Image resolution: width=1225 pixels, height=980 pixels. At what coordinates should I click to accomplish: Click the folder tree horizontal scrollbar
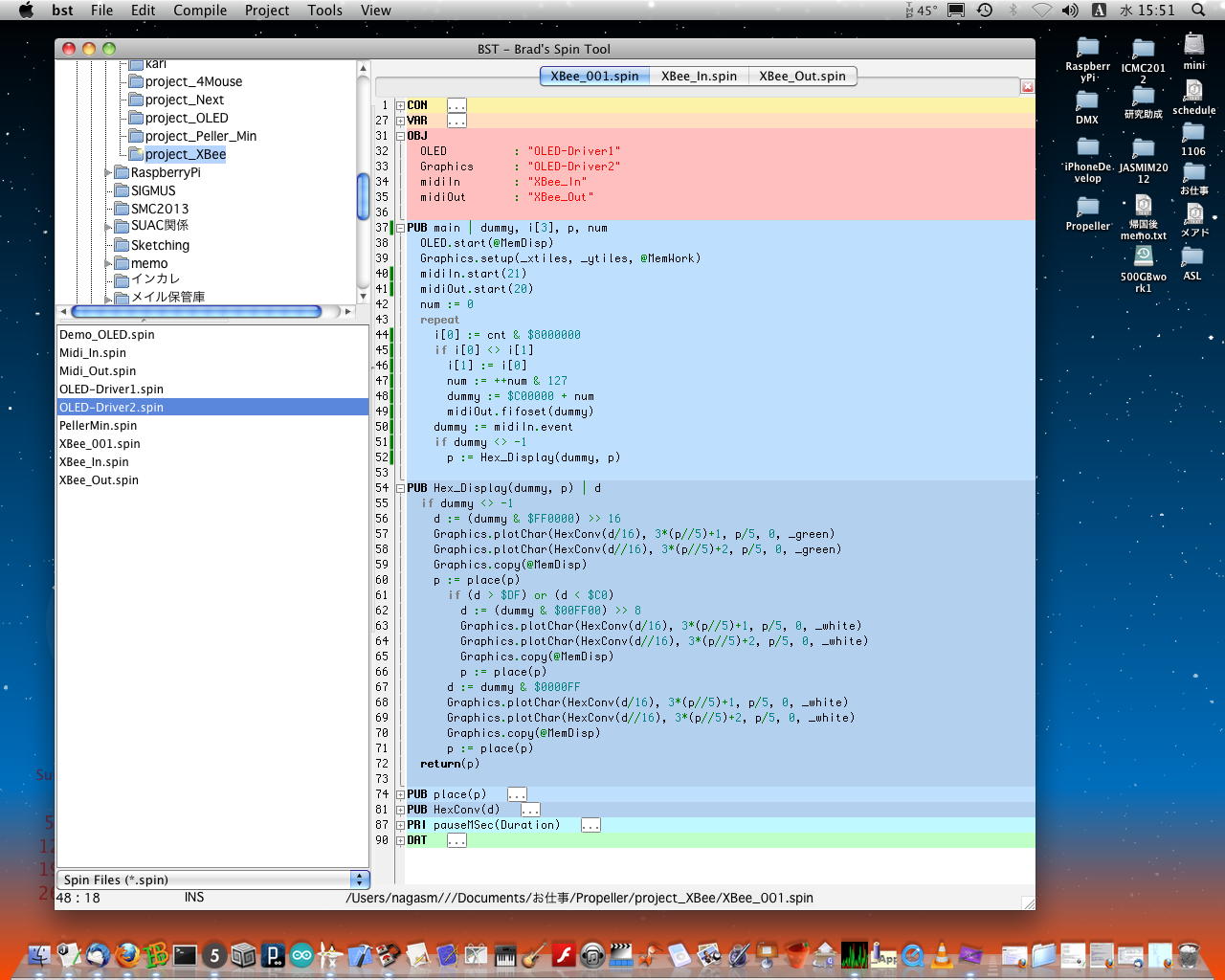[196, 312]
